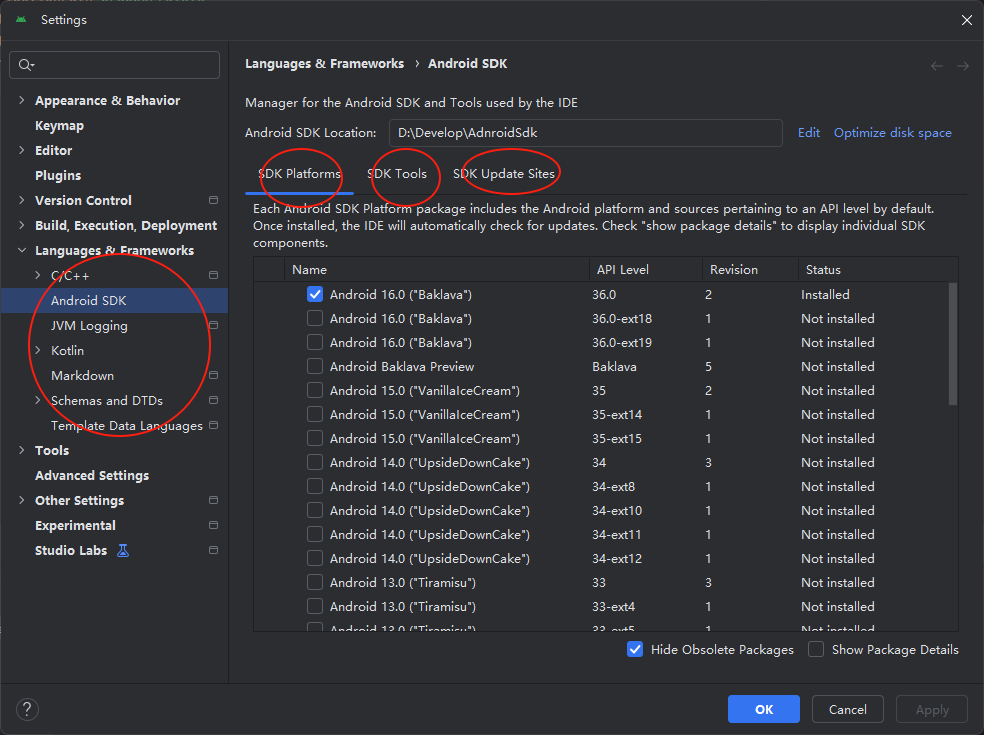Expand Version Control section
984x735 pixels.
tap(22, 200)
